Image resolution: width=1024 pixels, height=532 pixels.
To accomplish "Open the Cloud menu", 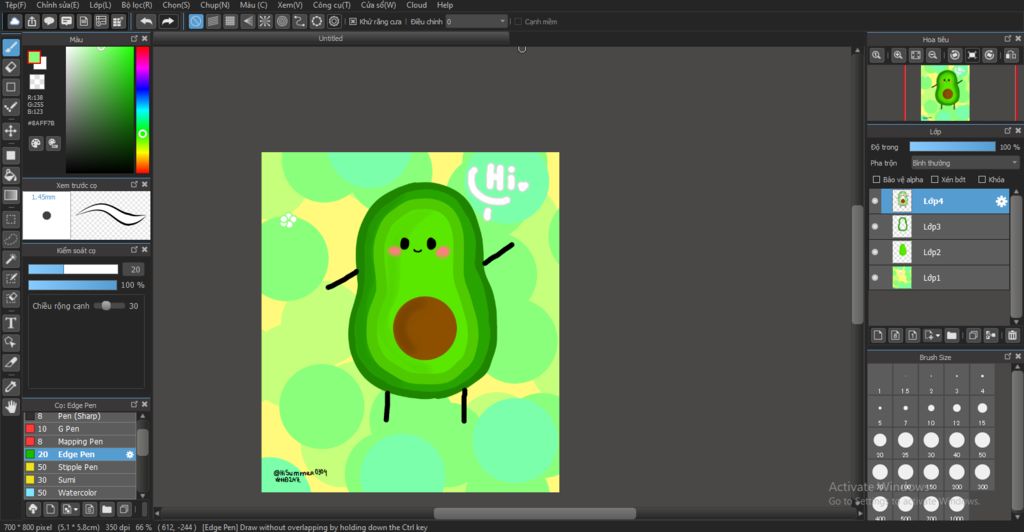I will (417, 5).
